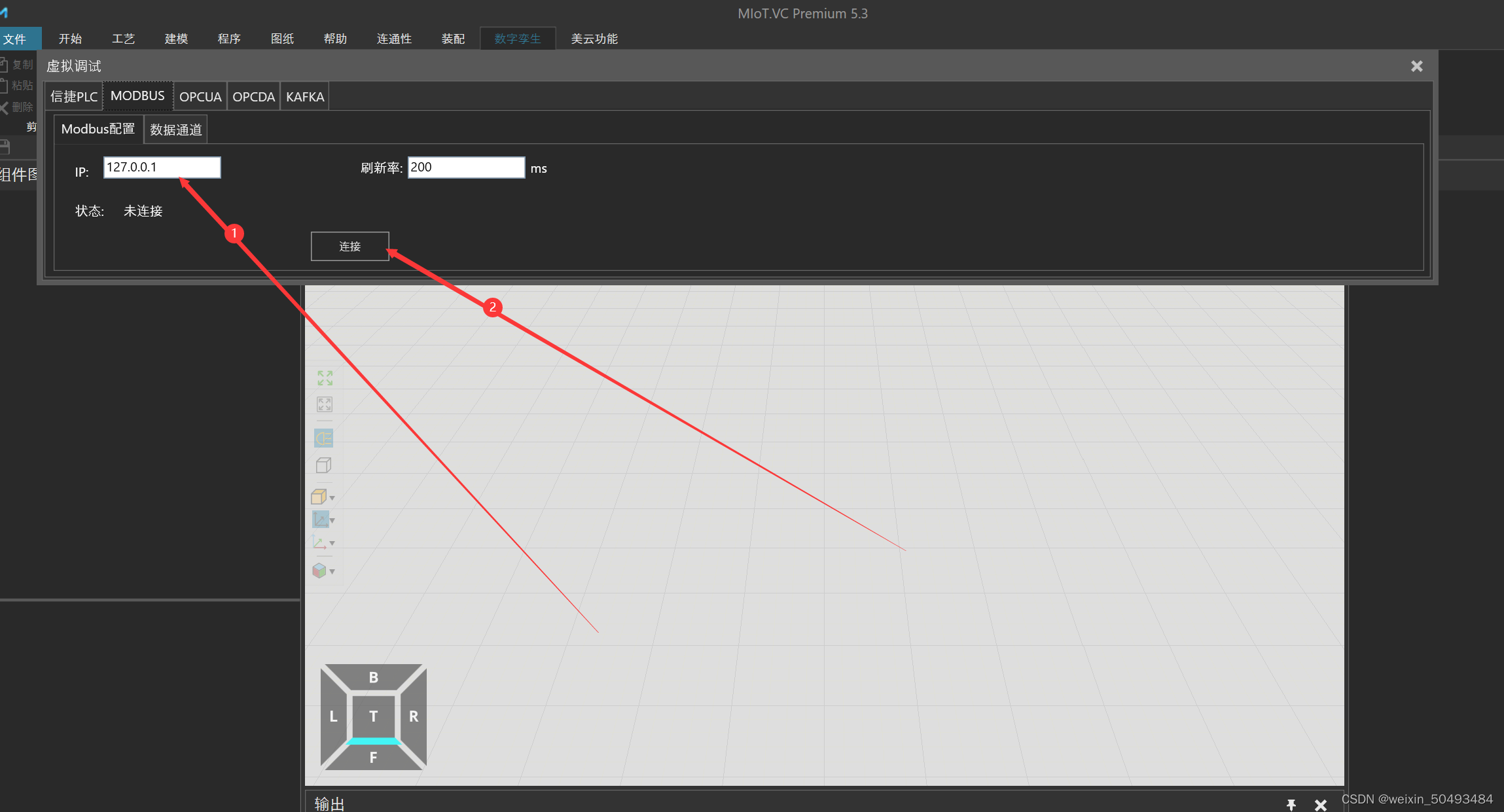This screenshot has width=1504, height=812.
Task: Select the T face on view cube
Action: click(373, 716)
